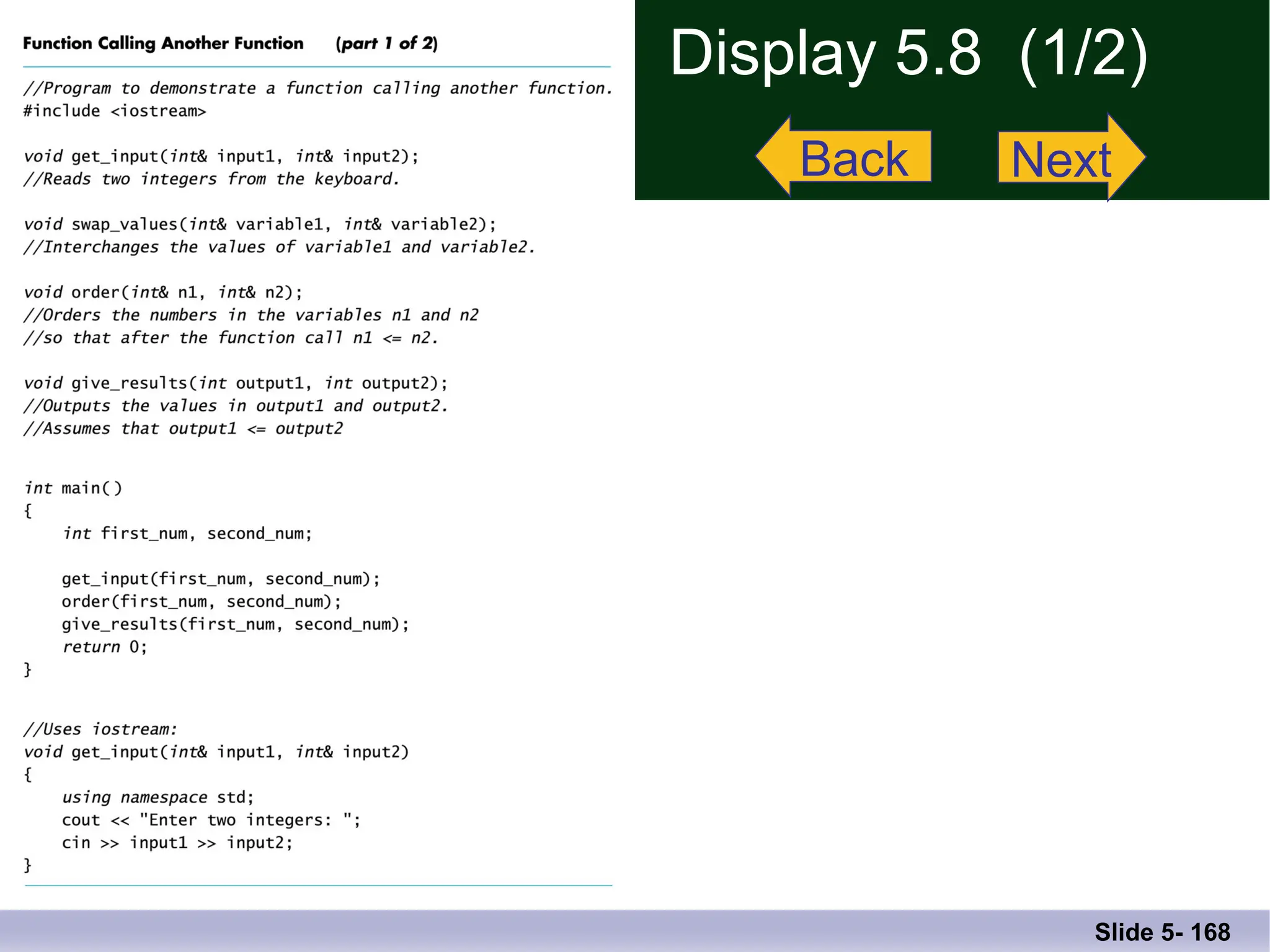Click the '//Interchanges the values' comment line
Viewport: 1270px width, 952px height.
tap(279, 247)
